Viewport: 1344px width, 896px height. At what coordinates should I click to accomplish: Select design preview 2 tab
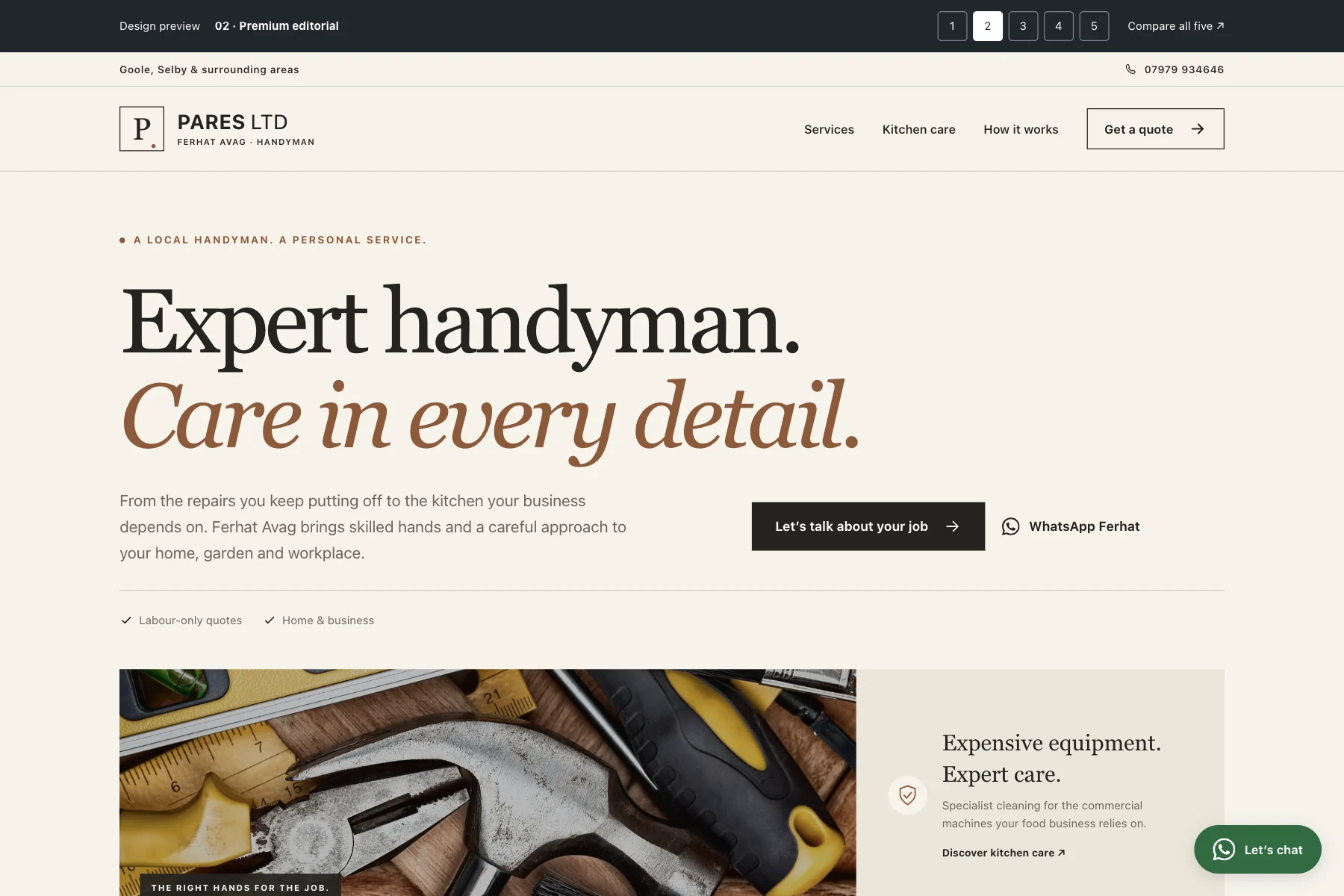coord(987,26)
